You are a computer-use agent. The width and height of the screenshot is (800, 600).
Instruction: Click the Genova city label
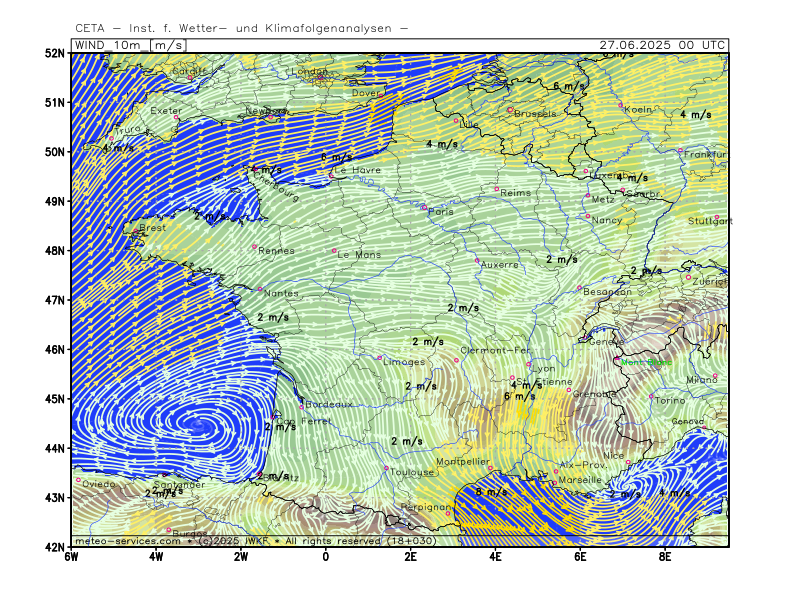pyautogui.click(x=688, y=421)
